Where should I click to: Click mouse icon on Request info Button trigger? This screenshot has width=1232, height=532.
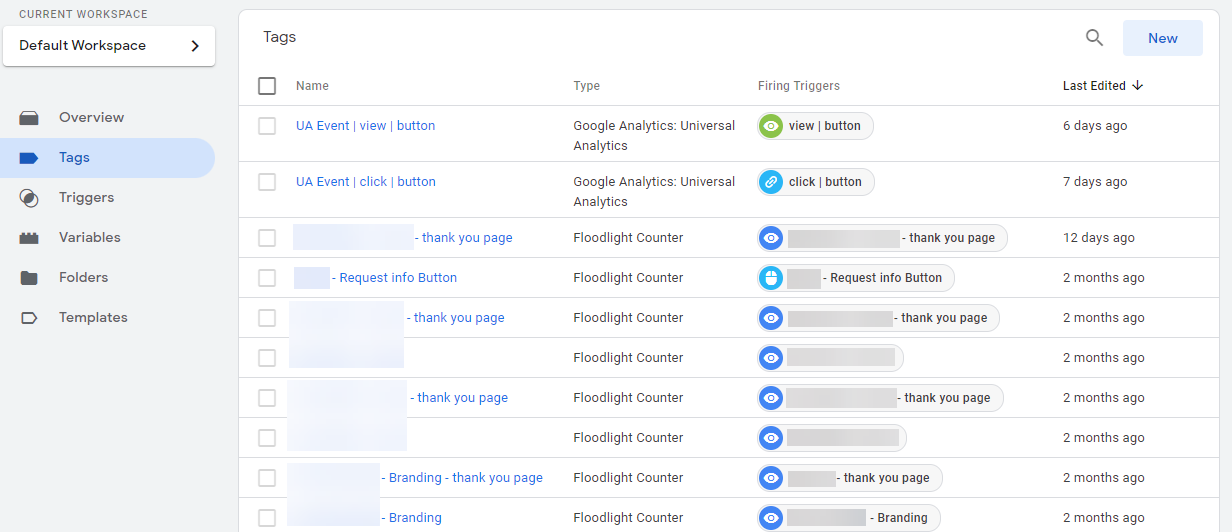coord(770,278)
